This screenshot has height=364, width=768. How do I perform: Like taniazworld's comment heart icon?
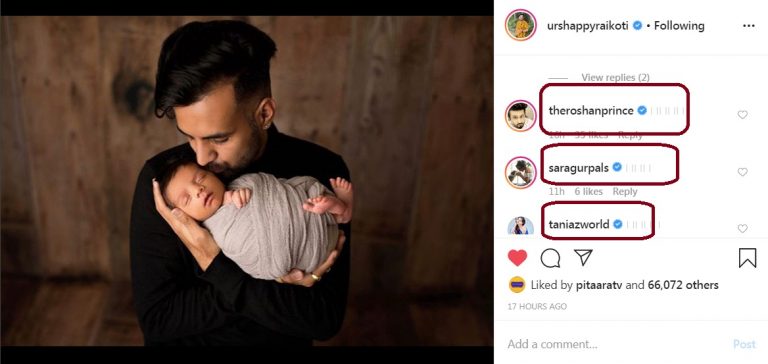coord(743,228)
